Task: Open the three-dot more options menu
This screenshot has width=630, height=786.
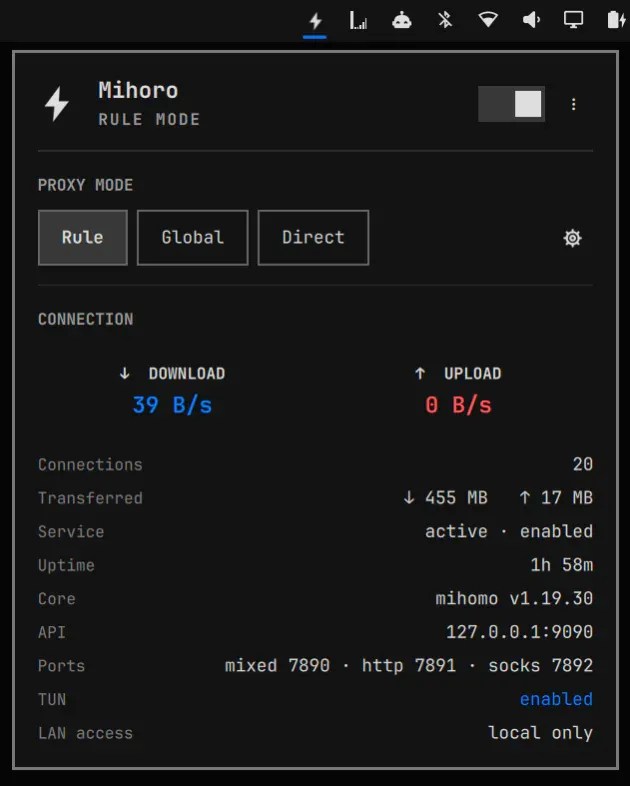Action: (x=574, y=104)
